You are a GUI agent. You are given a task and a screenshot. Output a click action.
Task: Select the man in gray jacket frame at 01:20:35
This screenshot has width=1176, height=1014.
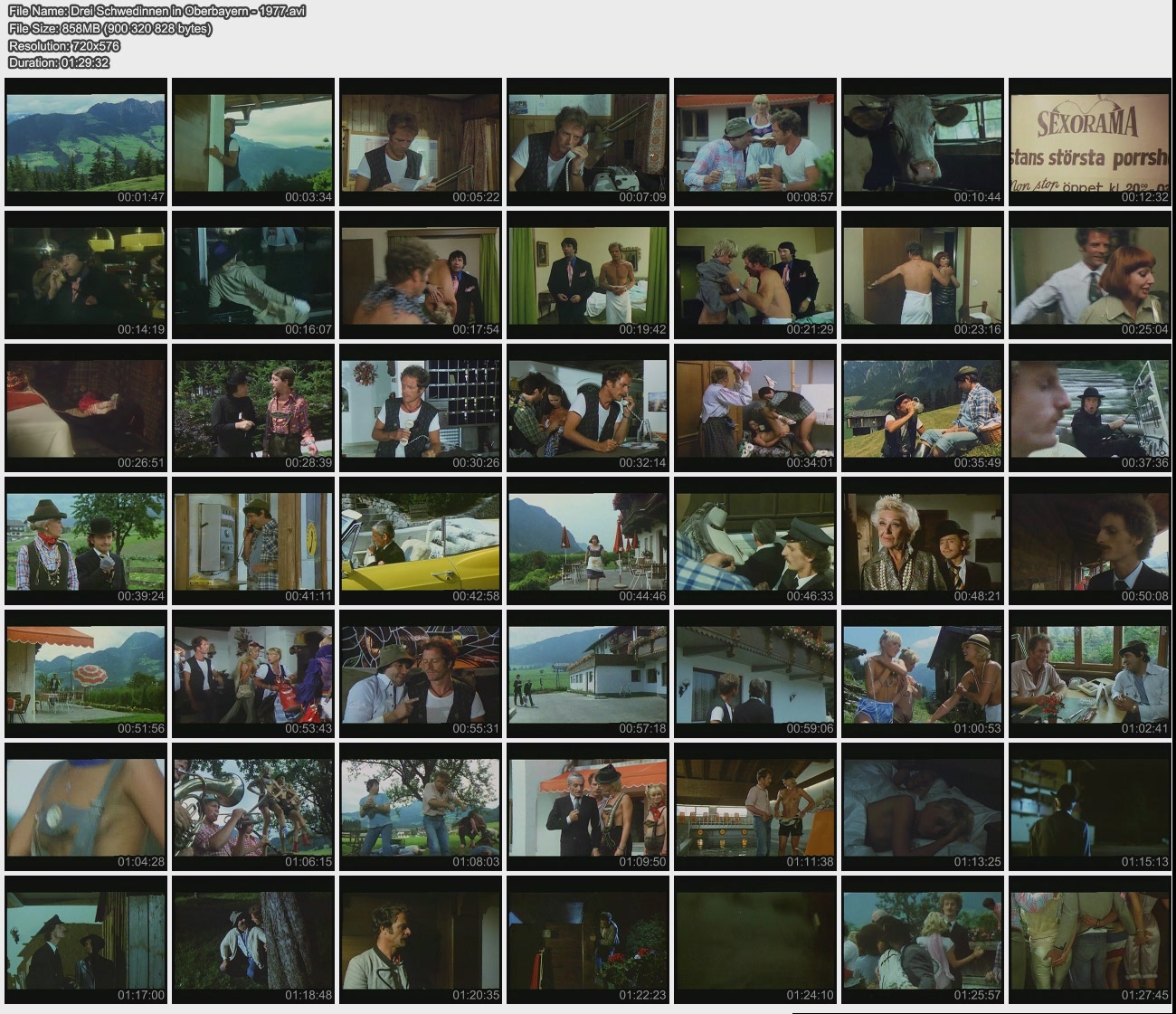pyautogui.click(x=421, y=940)
